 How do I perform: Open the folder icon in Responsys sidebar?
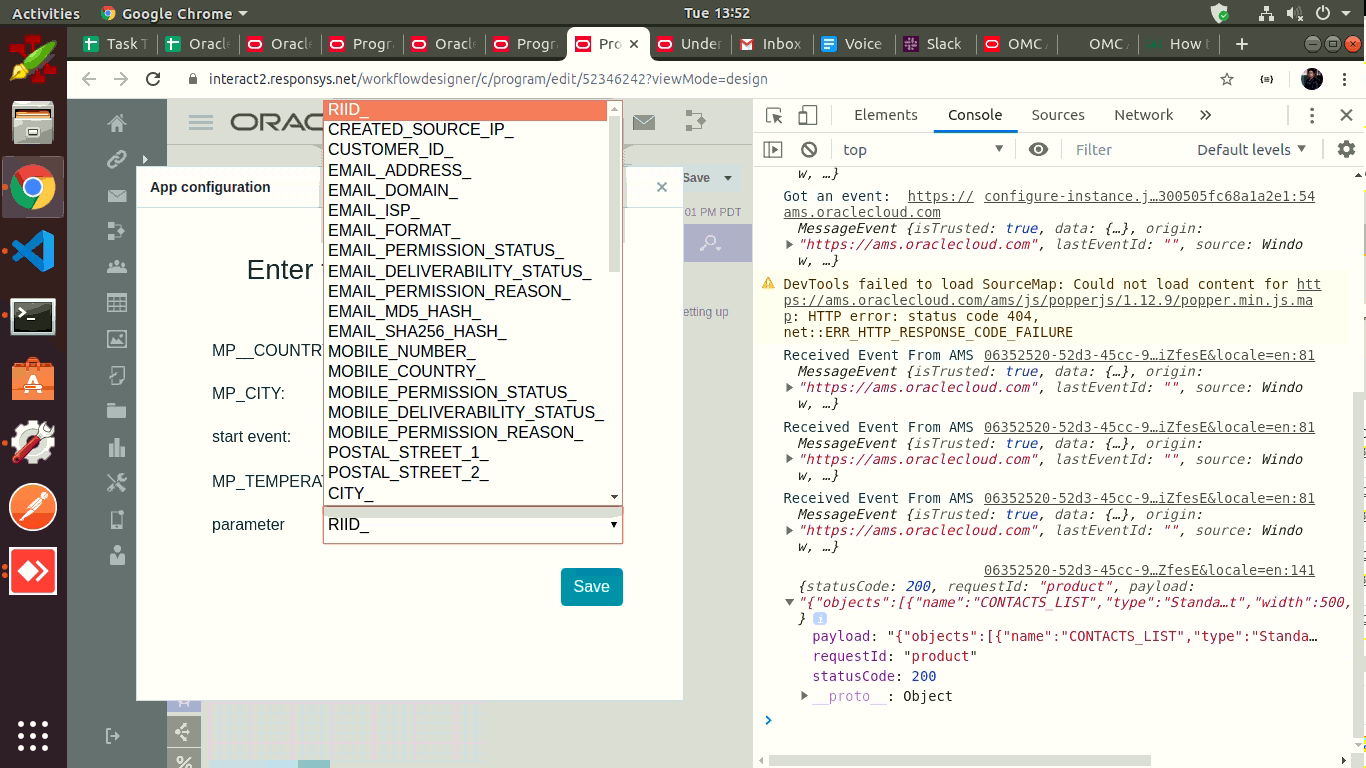click(117, 411)
